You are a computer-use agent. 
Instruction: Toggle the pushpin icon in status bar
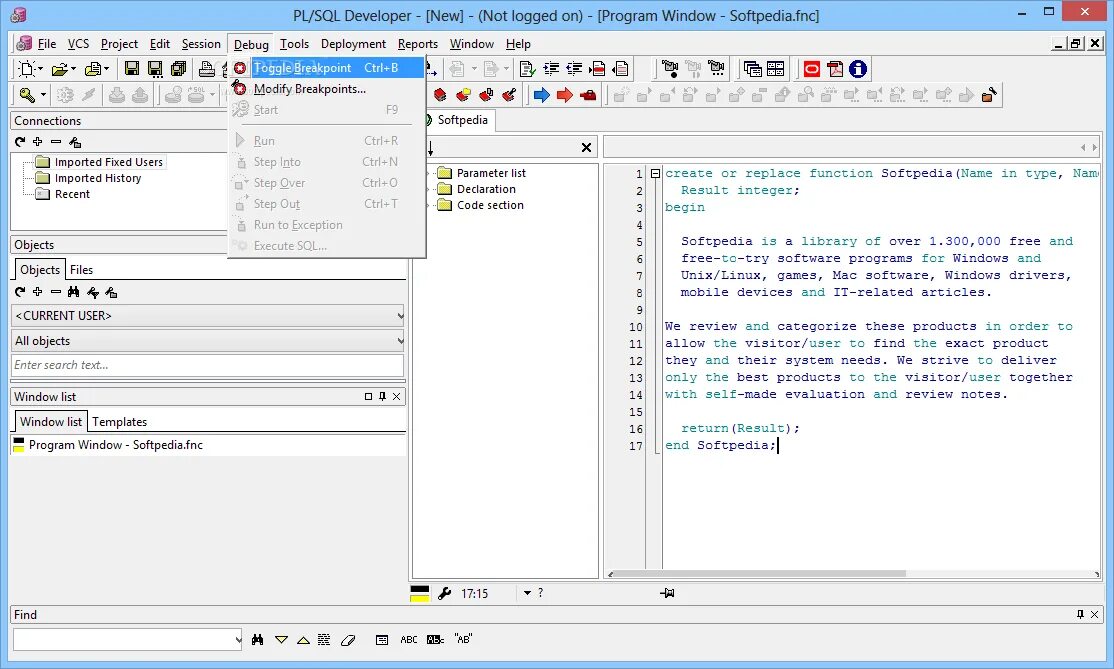(x=667, y=593)
